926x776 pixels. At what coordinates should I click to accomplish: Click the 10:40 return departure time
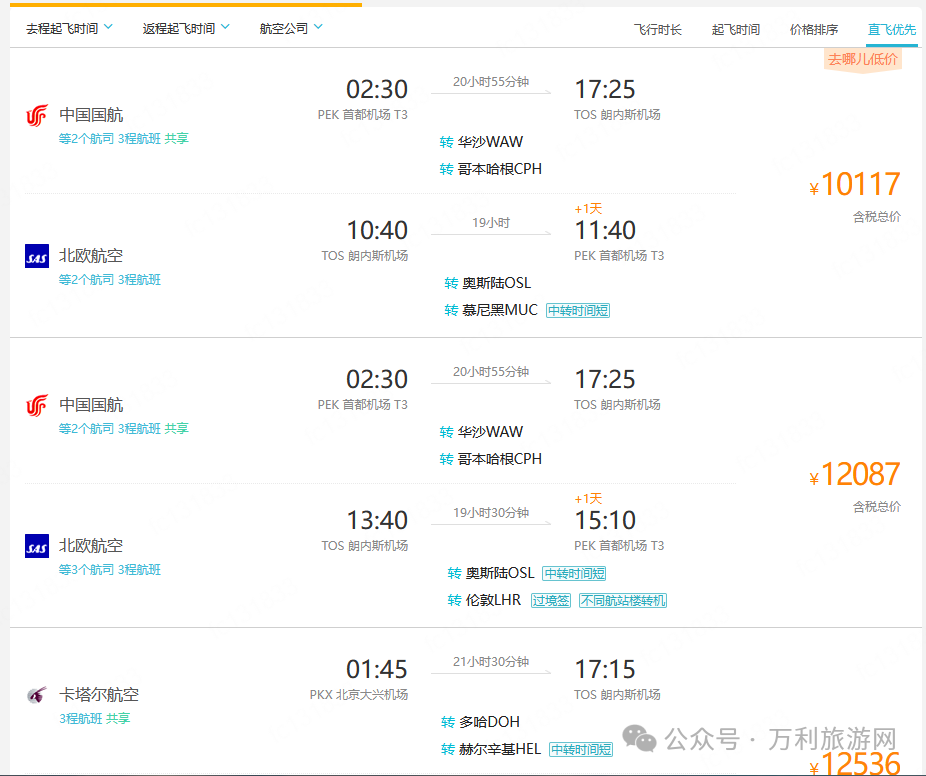pos(377,230)
